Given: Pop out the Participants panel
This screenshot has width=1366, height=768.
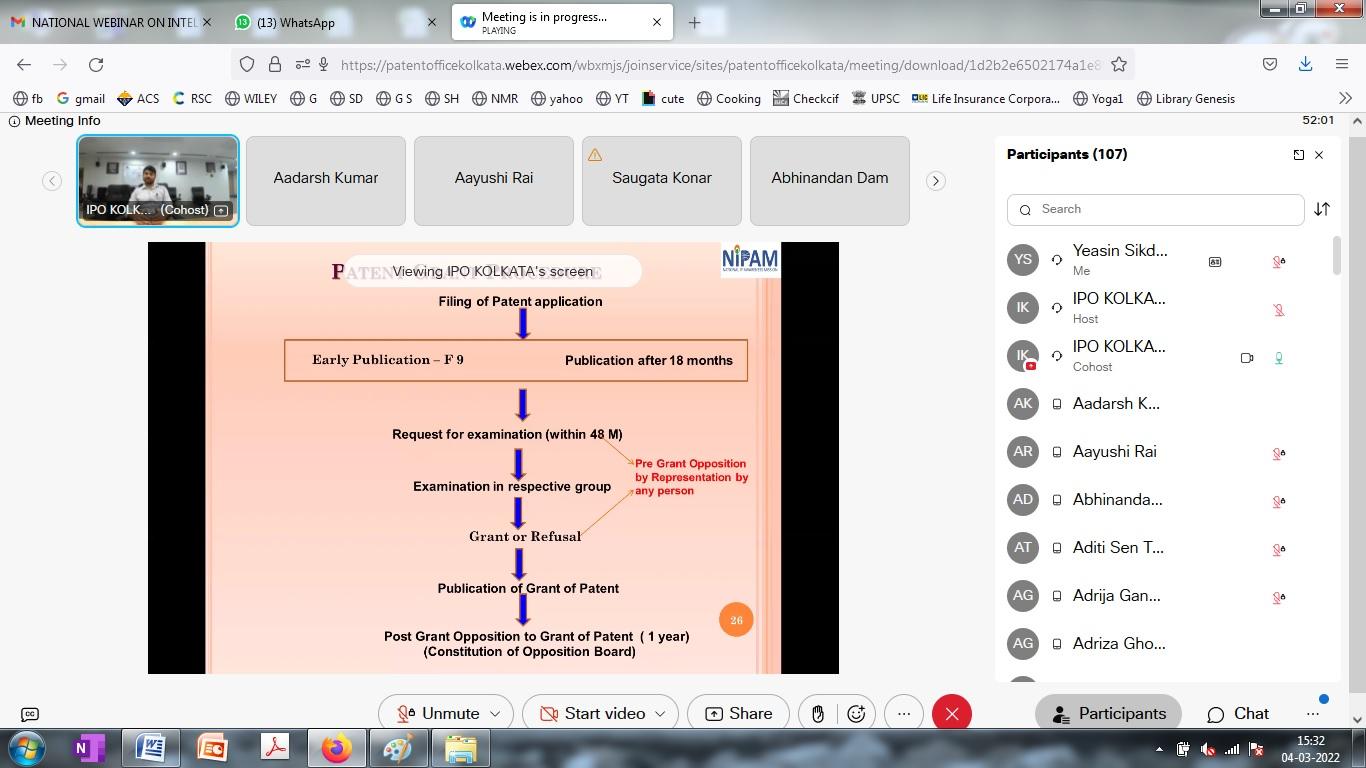Looking at the screenshot, I should pyautogui.click(x=1298, y=155).
